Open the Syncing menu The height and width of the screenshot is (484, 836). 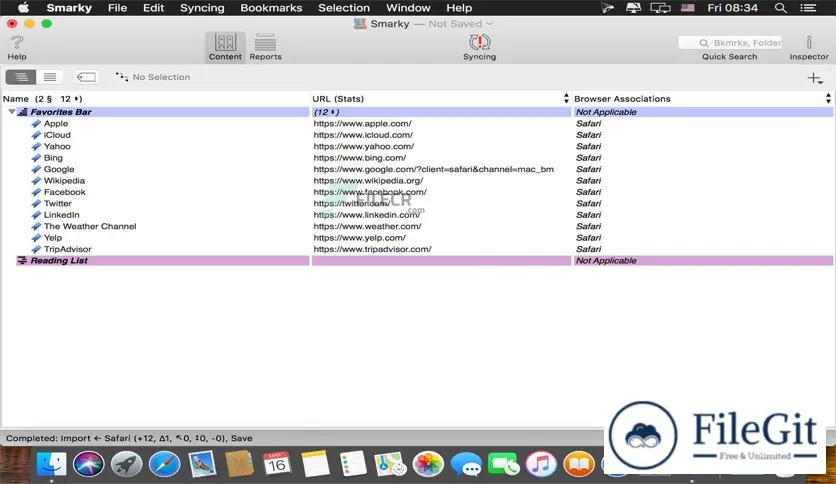tap(202, 8)
